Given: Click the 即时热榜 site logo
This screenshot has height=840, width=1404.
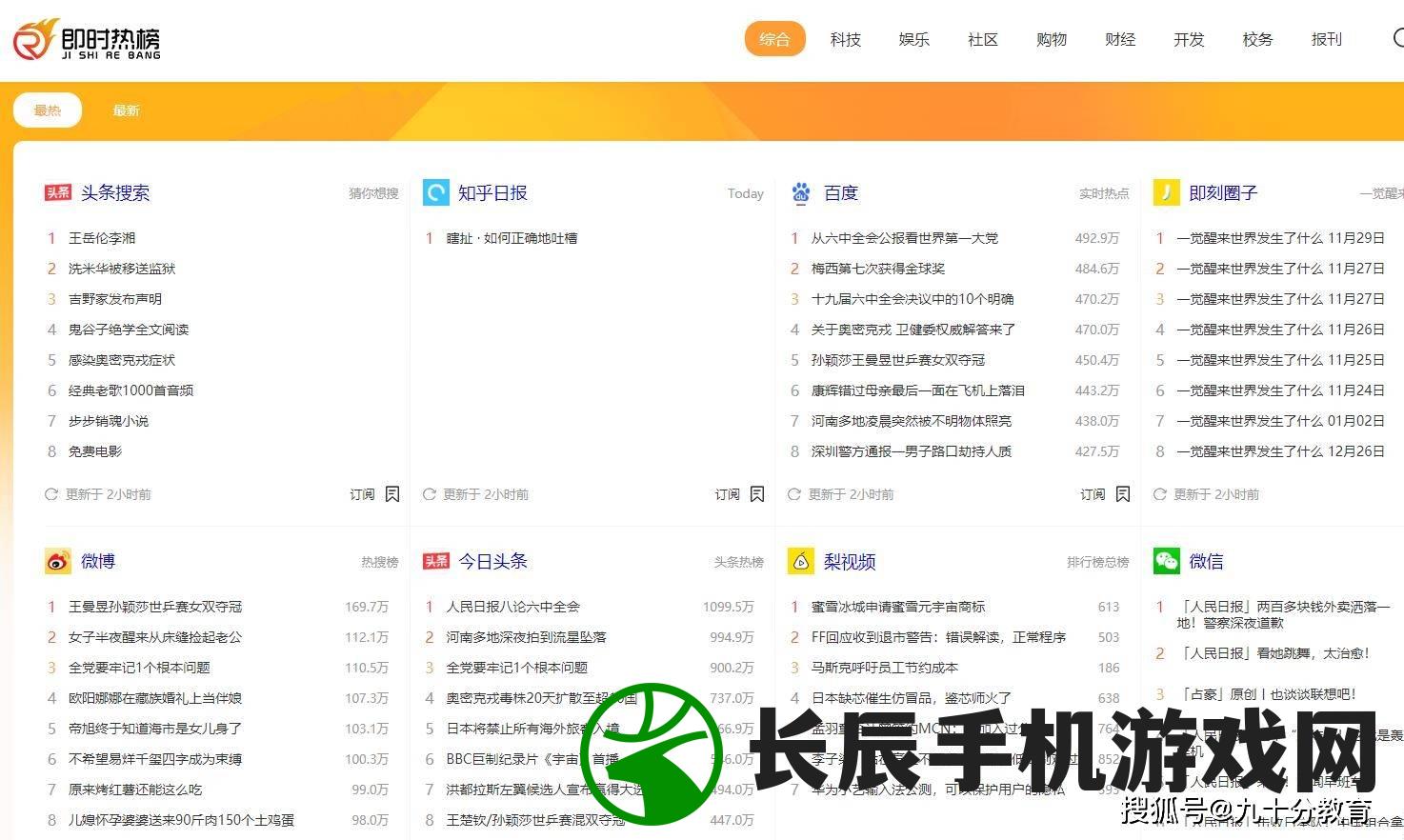Looking at the screenshot, I should click(x=87, y=40).
